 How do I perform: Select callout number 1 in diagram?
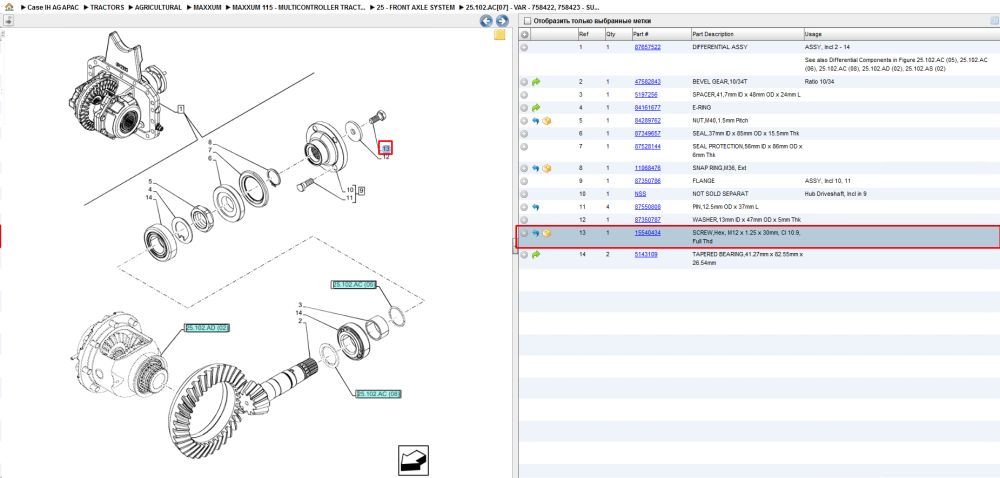181,110
